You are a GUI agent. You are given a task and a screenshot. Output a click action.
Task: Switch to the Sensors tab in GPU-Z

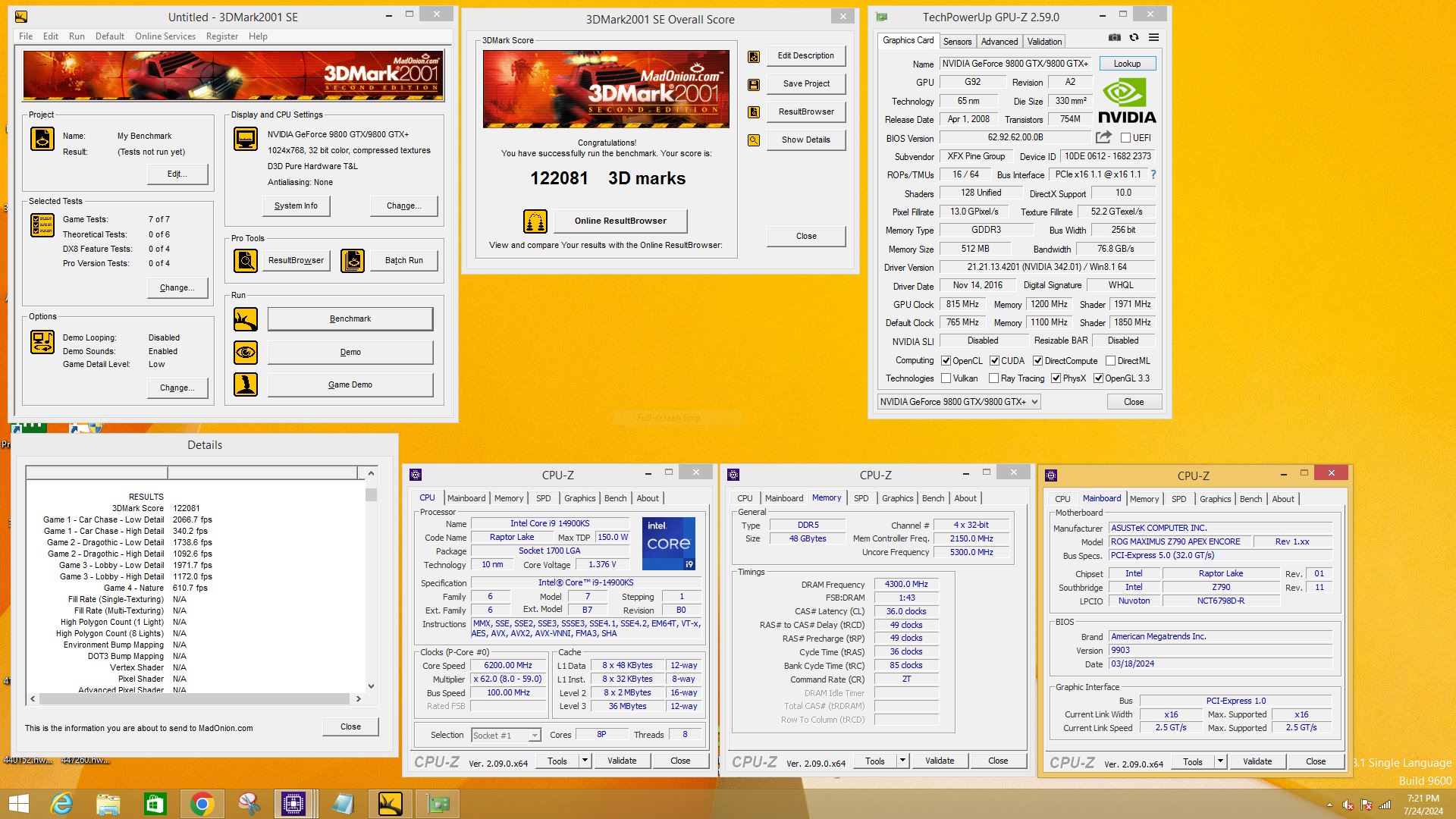point(957,42)
